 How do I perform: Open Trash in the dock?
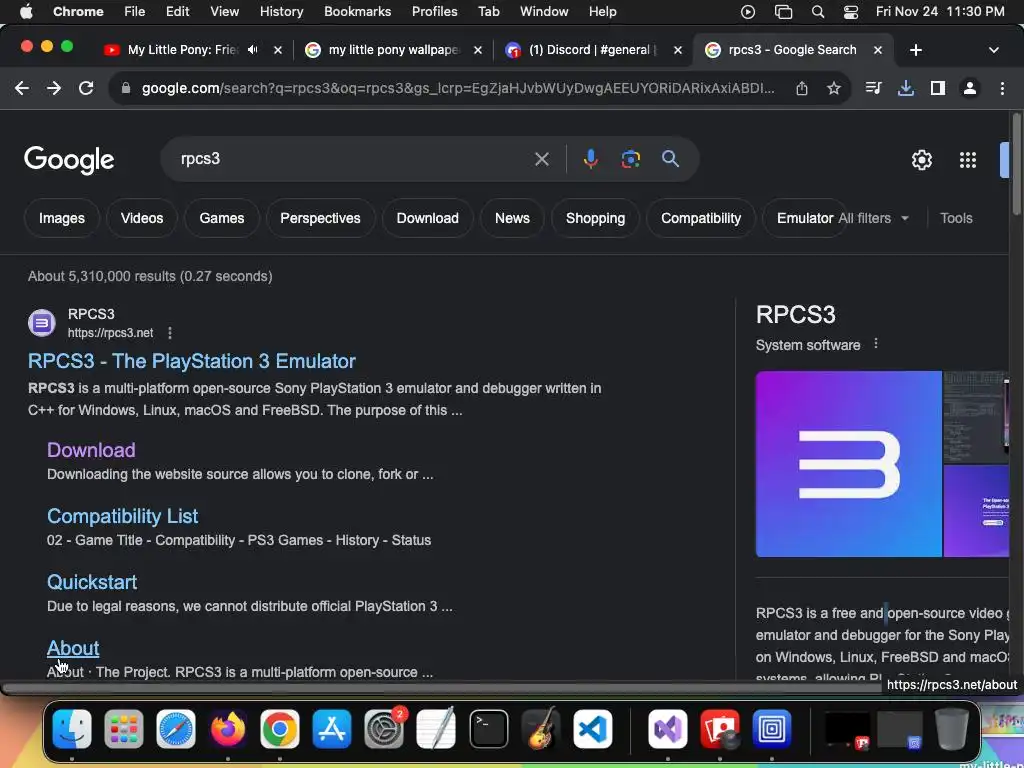pyautogui.click(x=951, y=728)
